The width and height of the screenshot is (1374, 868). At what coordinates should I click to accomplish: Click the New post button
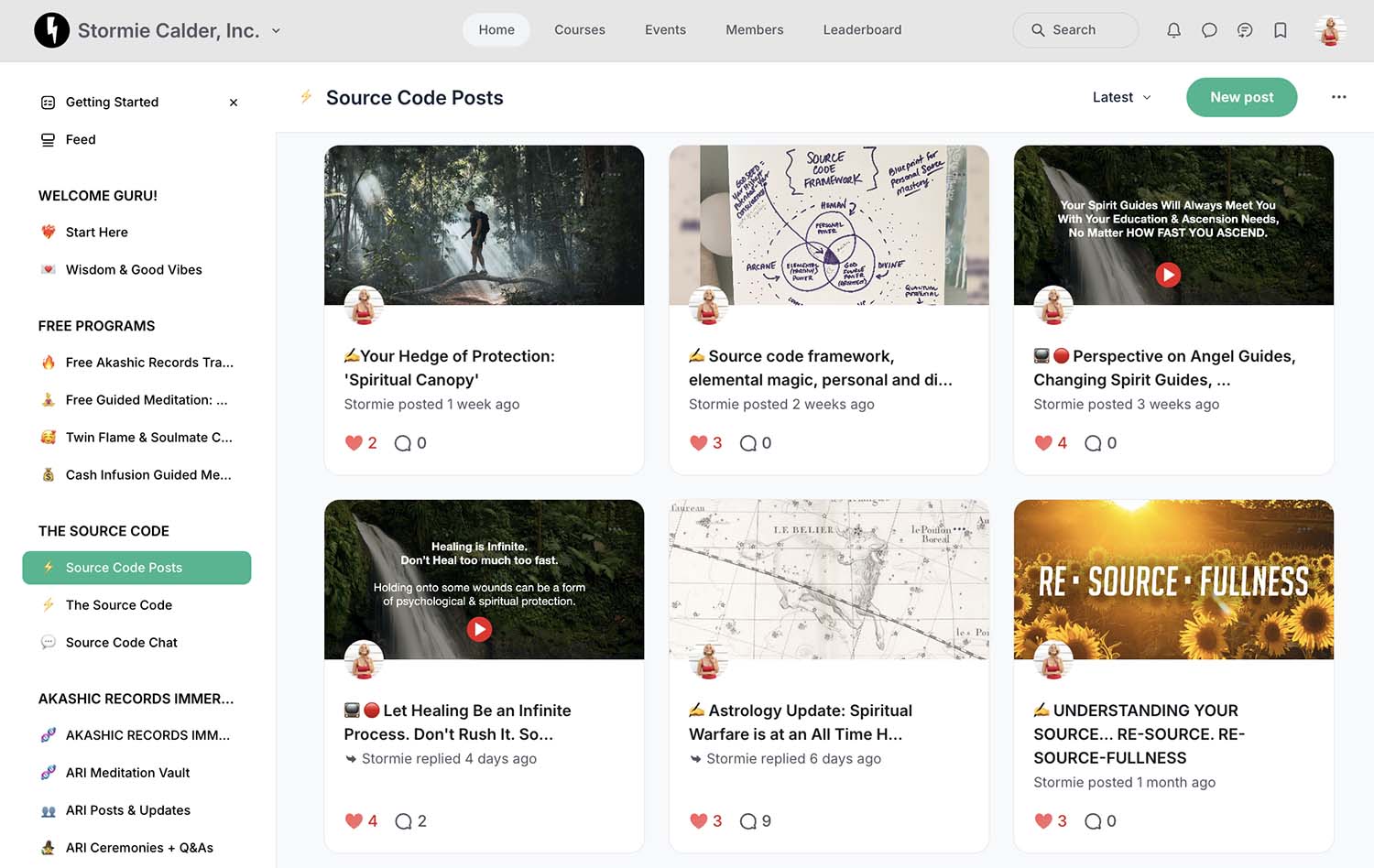1241,97
